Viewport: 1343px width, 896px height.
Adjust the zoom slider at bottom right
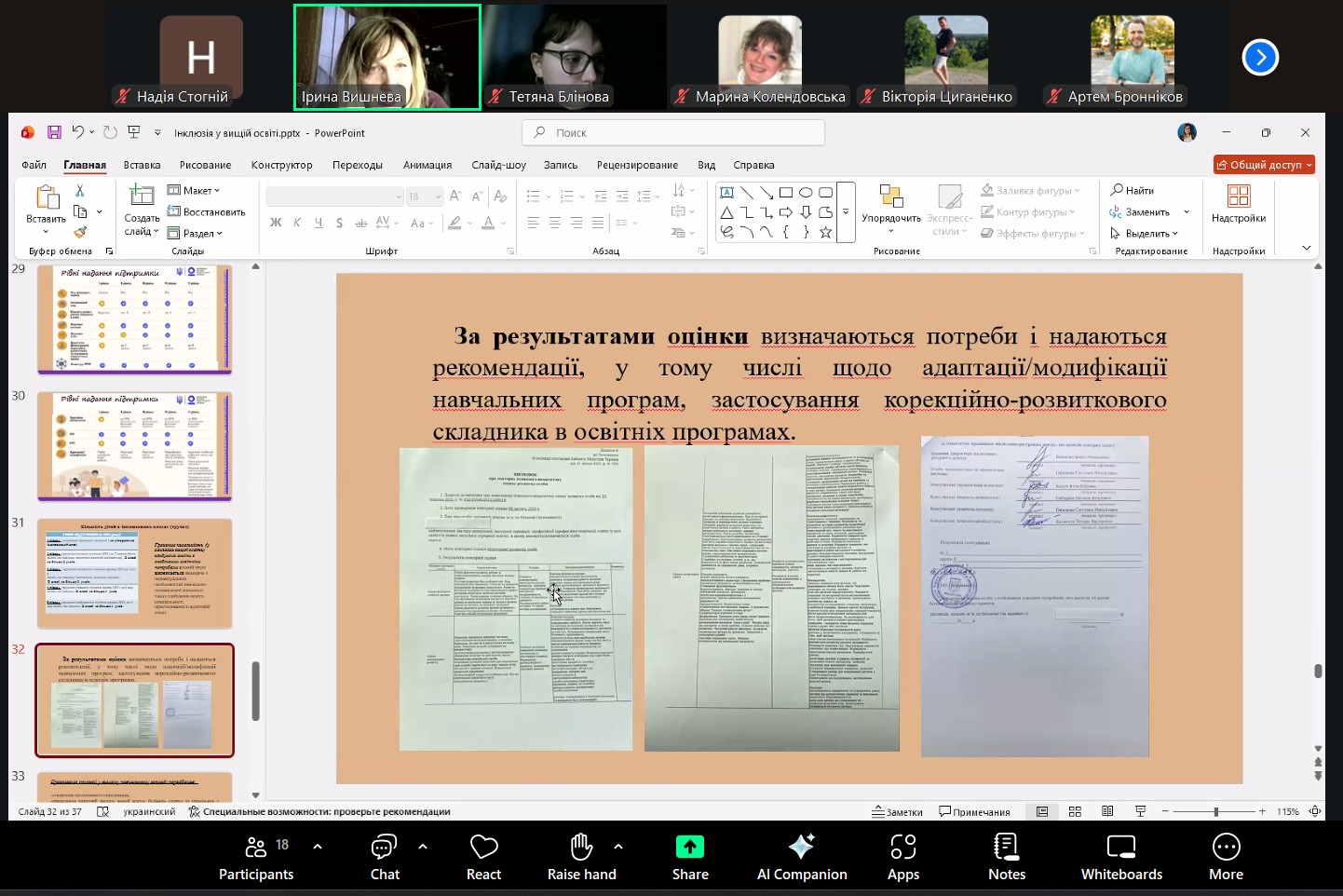pyautogui.click(x=1216, y=811)
